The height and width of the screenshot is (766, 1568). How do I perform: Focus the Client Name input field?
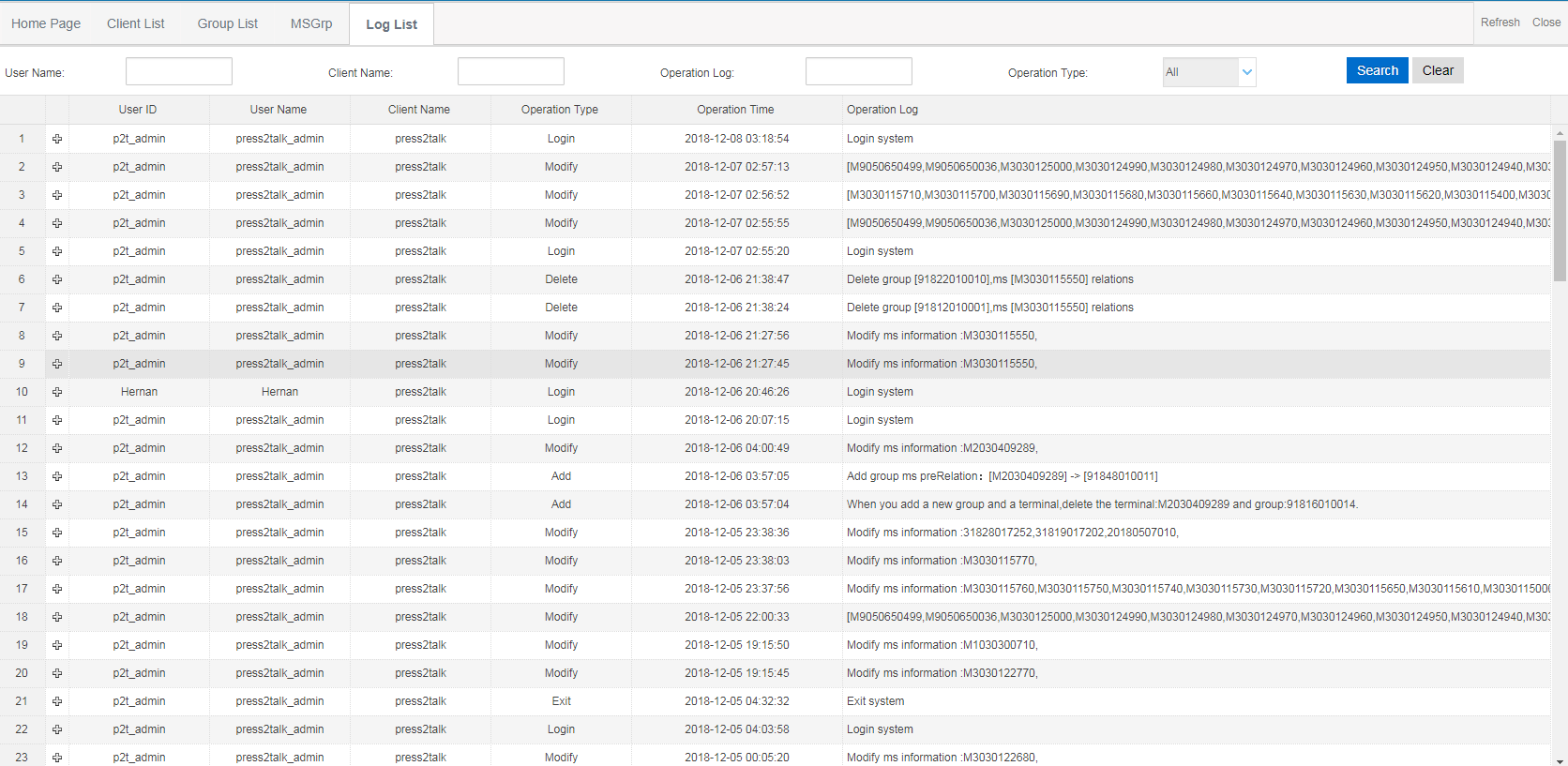(x=511, y=71)
